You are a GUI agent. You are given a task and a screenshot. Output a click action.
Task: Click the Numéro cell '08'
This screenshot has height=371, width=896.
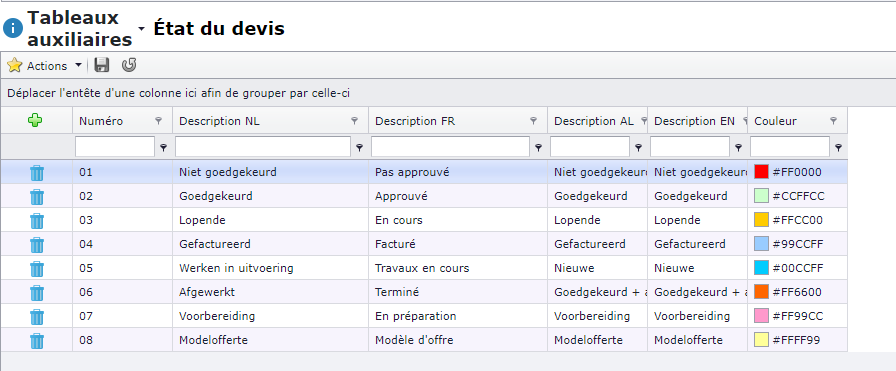click(x=122, y=340)
